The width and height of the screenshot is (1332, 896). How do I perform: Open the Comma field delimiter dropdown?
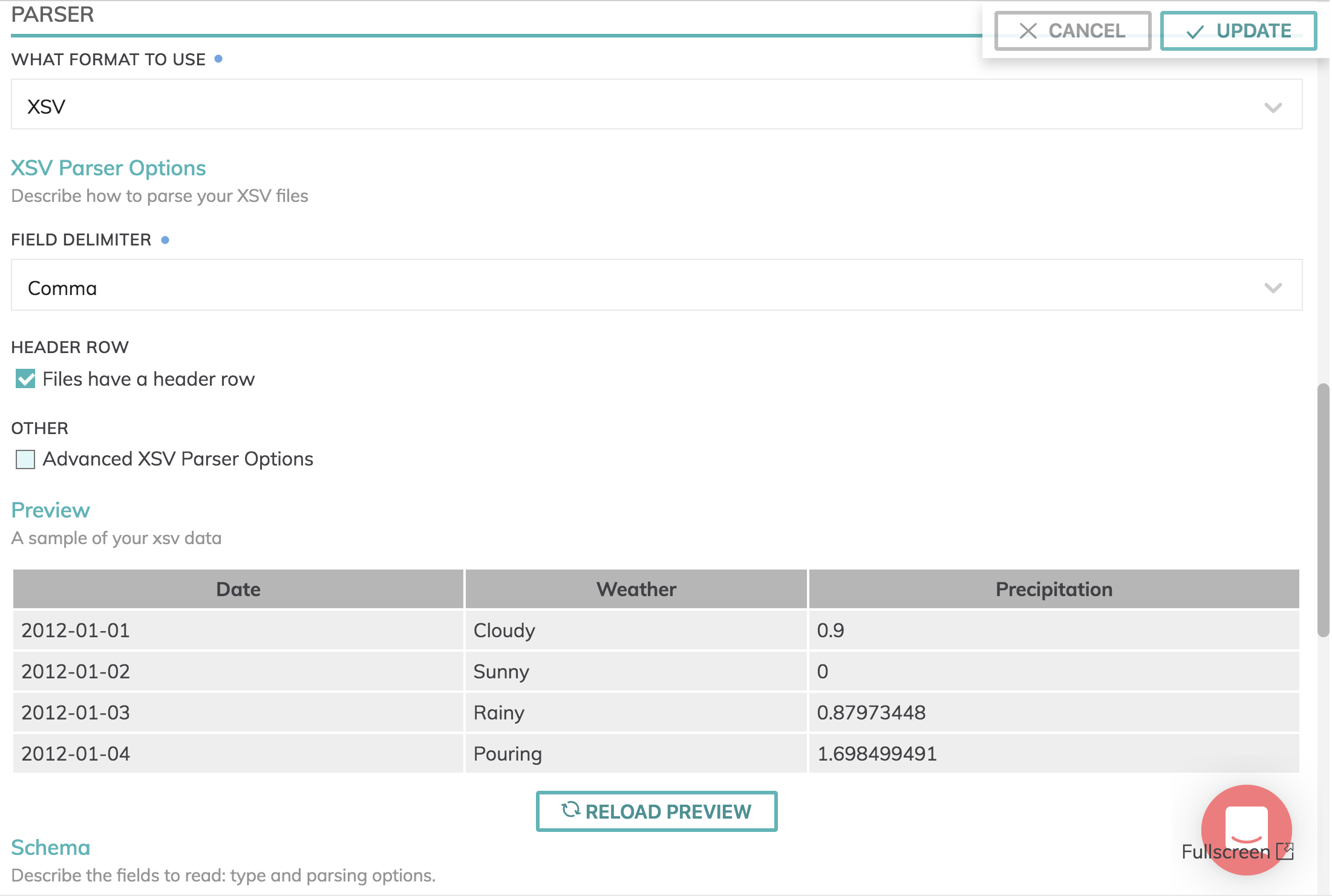tap(656, 285)
